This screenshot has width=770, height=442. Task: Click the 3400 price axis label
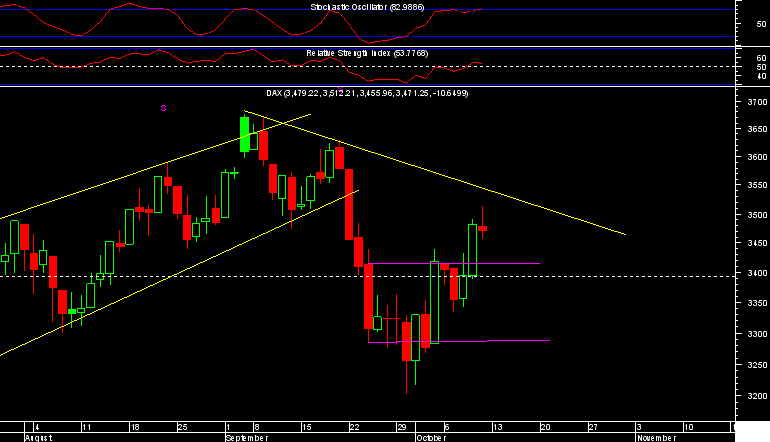click(x=757, y=273)
